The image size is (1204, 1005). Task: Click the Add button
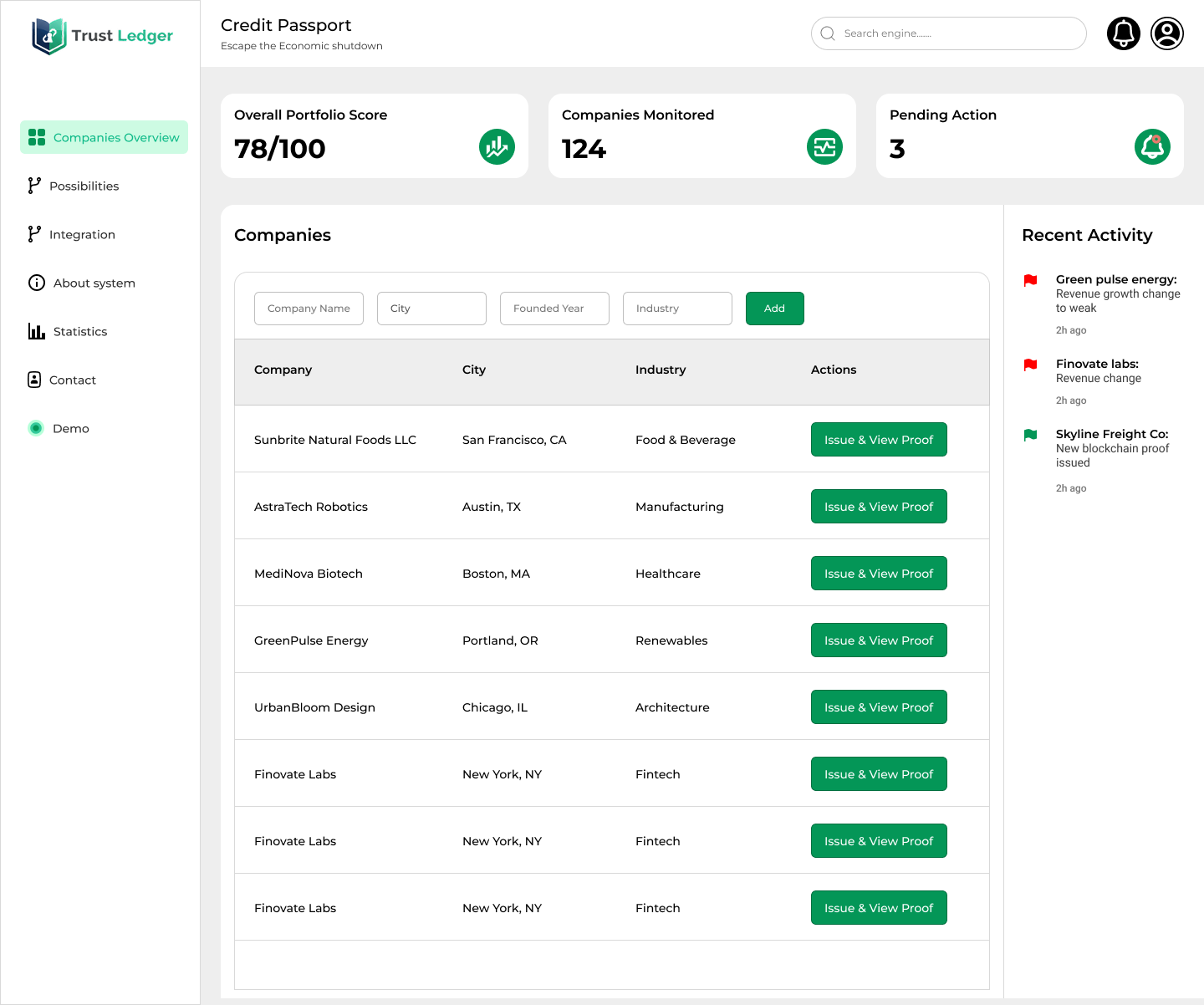pyautogui.click(x=774, y=308)
